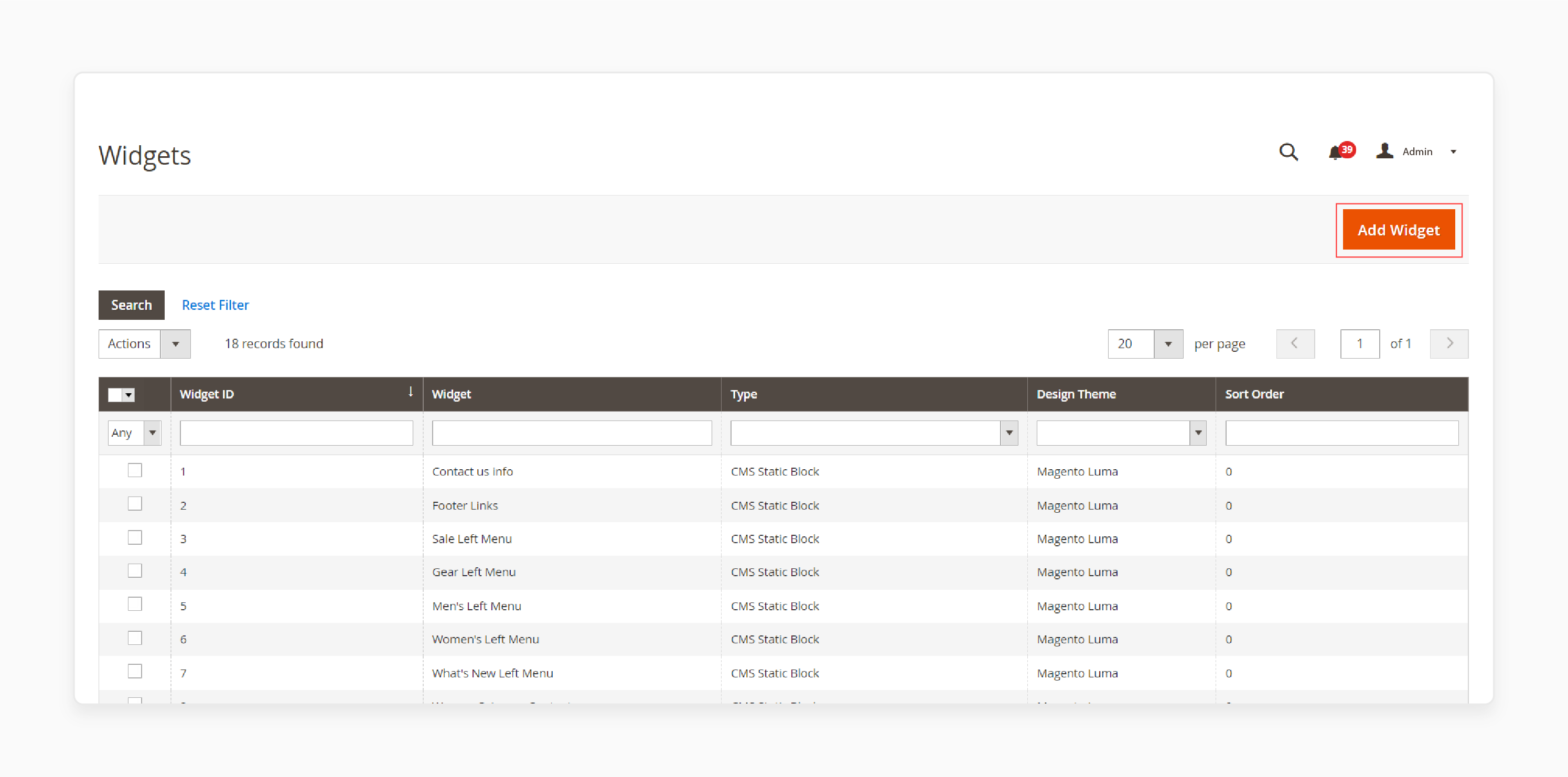Open the What's New Left Menu widget
Viewport: 1568px width, 777px height.
(x=492, y=674)
